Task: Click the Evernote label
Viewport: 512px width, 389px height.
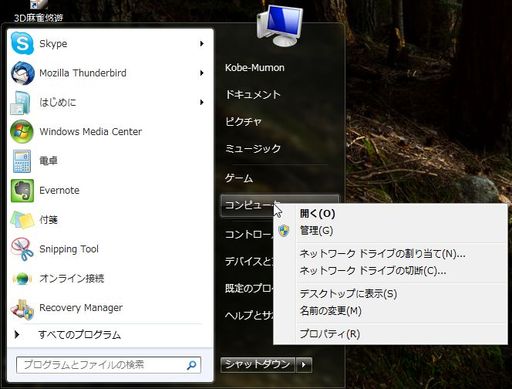Action: [x=59, y=190]
